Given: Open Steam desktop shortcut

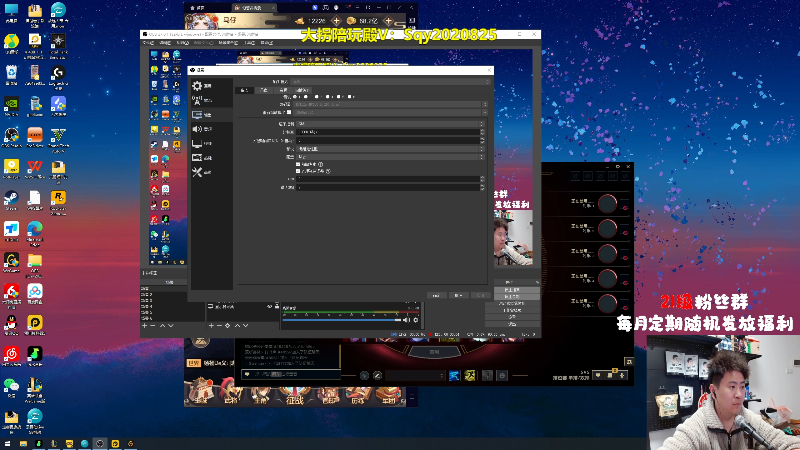Looking at the screenshot, I should [11, 198].
